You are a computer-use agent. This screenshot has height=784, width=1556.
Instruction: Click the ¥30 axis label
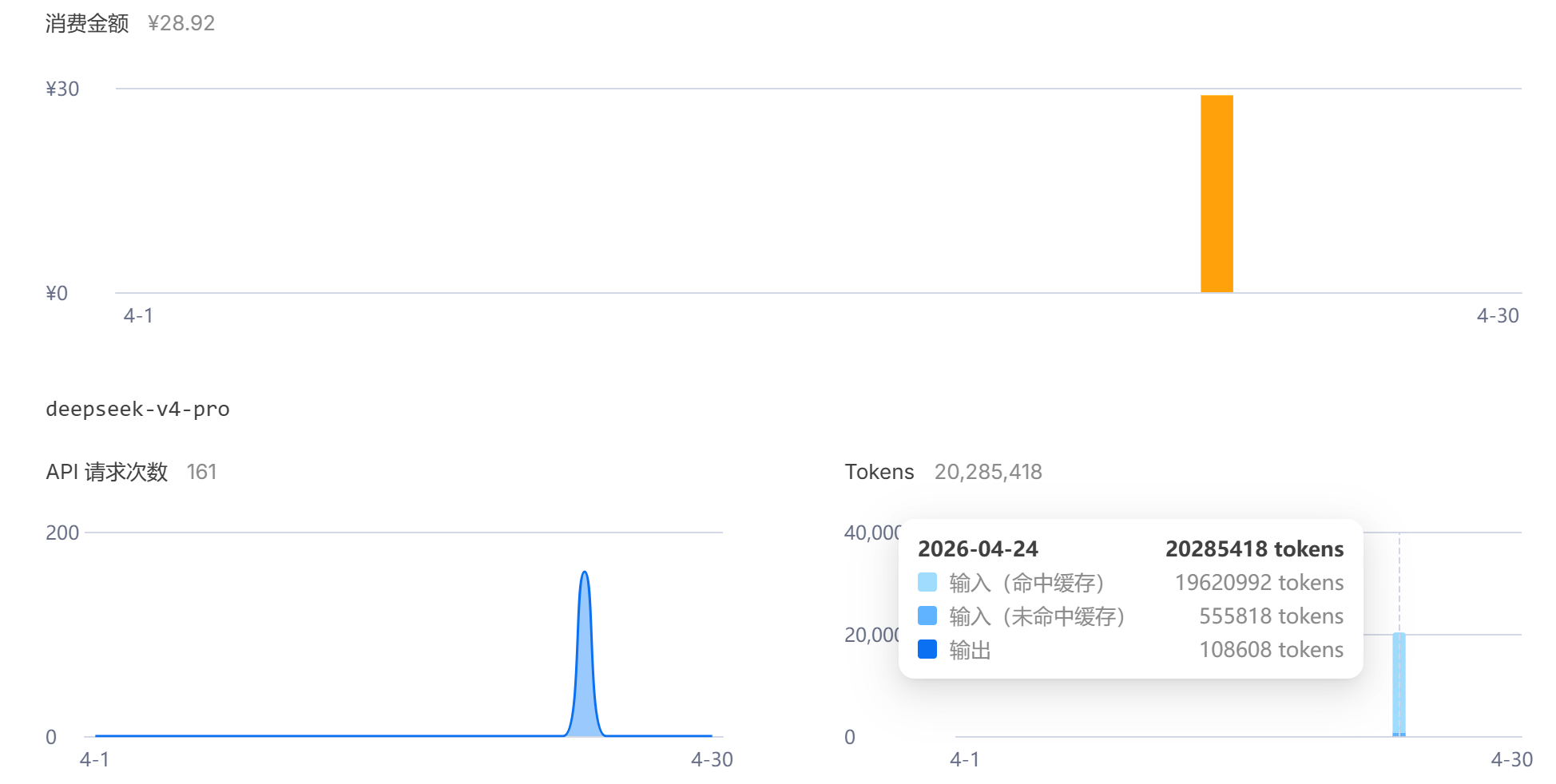pyautogui.click(x=62, y=89)
